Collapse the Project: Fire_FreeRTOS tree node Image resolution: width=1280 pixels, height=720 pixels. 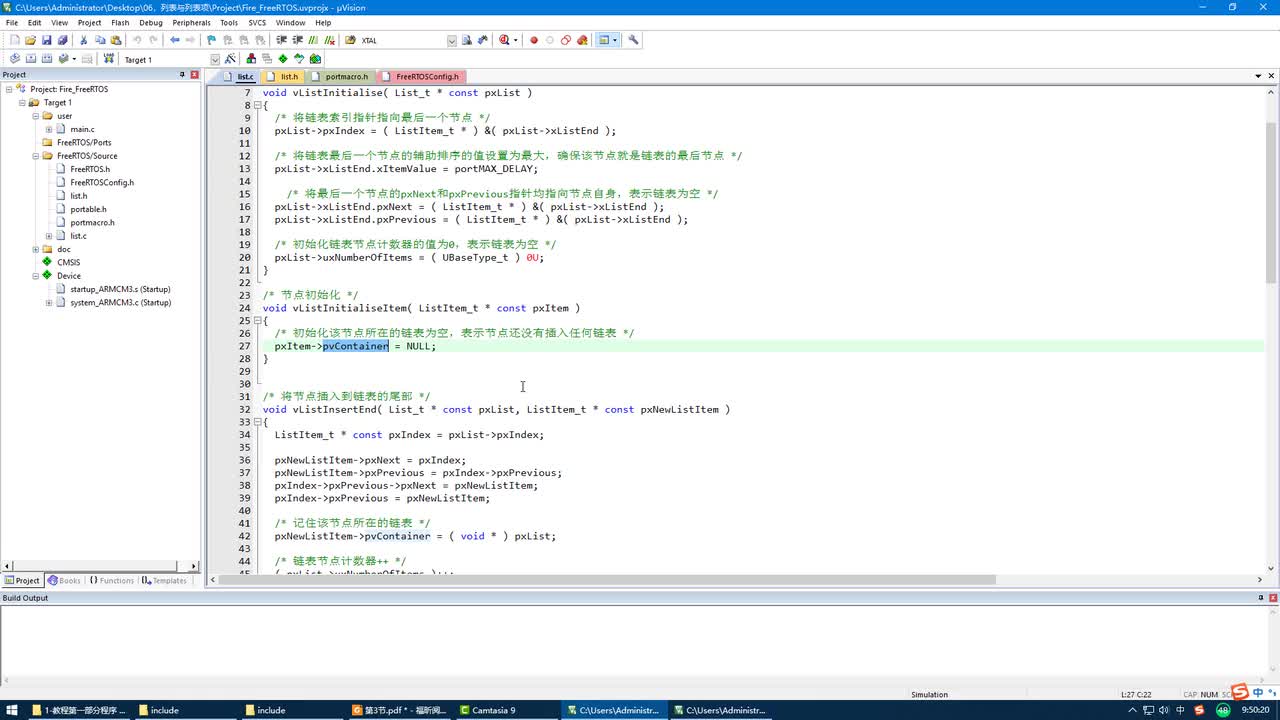[9, 89]
